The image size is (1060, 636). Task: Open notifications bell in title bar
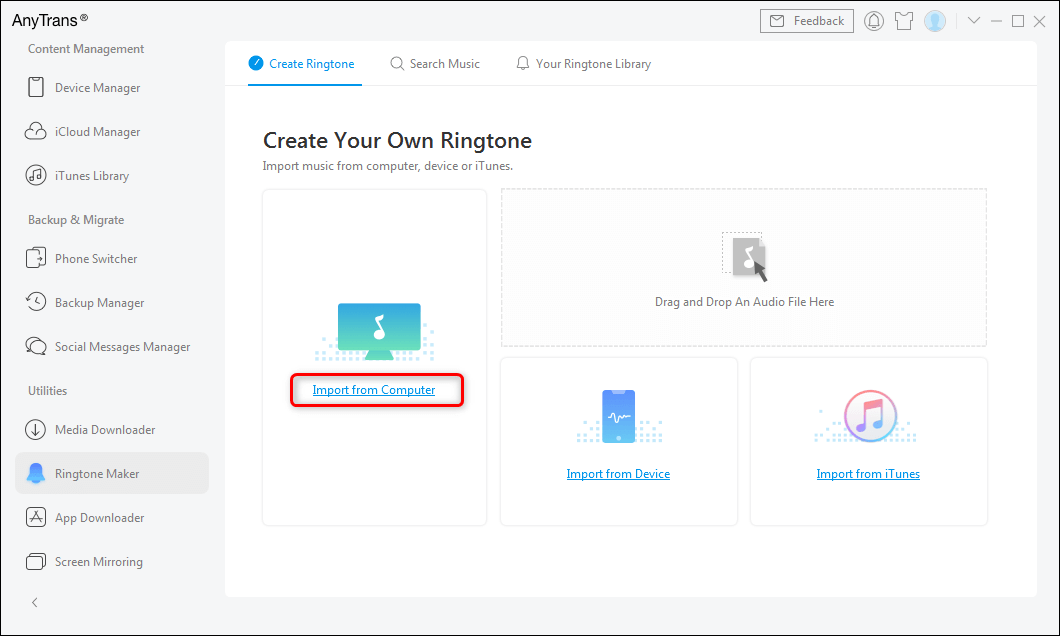[873, 21]
